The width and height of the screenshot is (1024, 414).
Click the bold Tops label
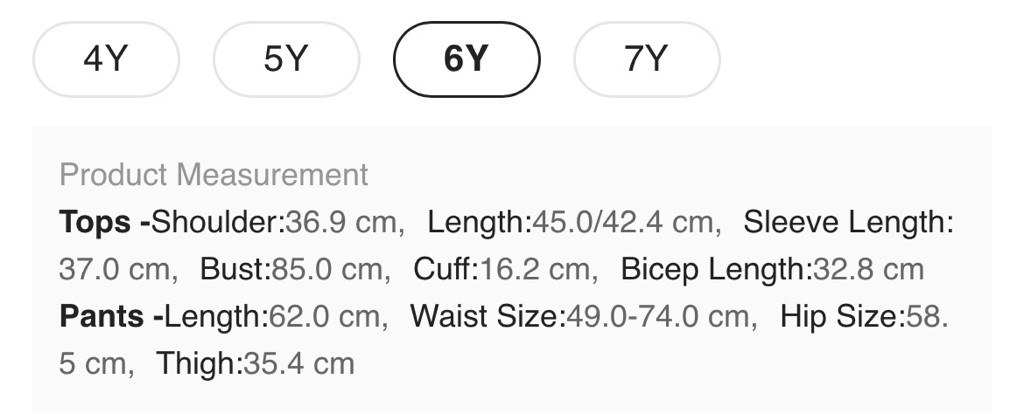96,222
